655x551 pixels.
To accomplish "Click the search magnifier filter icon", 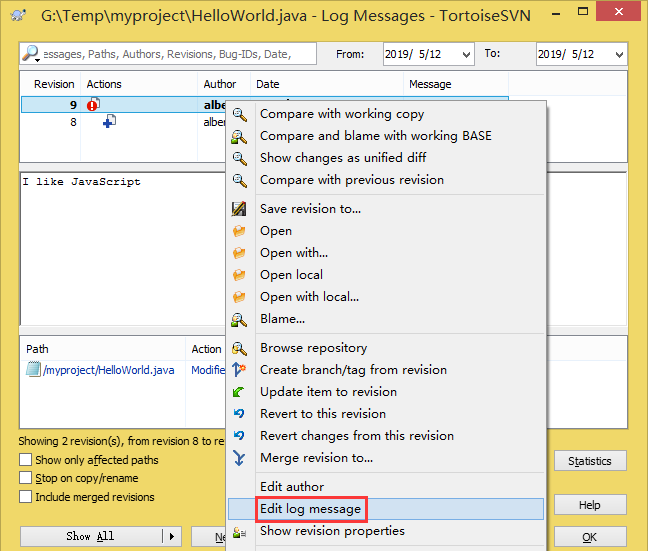I will coord(31,53).
